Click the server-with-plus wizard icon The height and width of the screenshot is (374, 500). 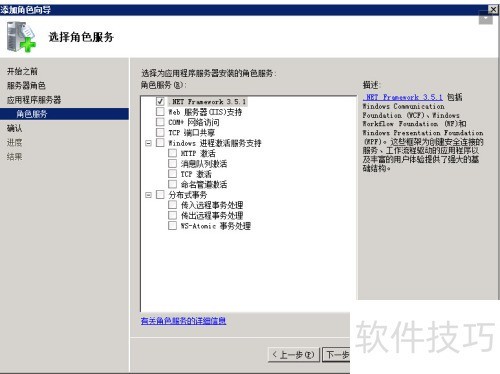coord(21,37)
